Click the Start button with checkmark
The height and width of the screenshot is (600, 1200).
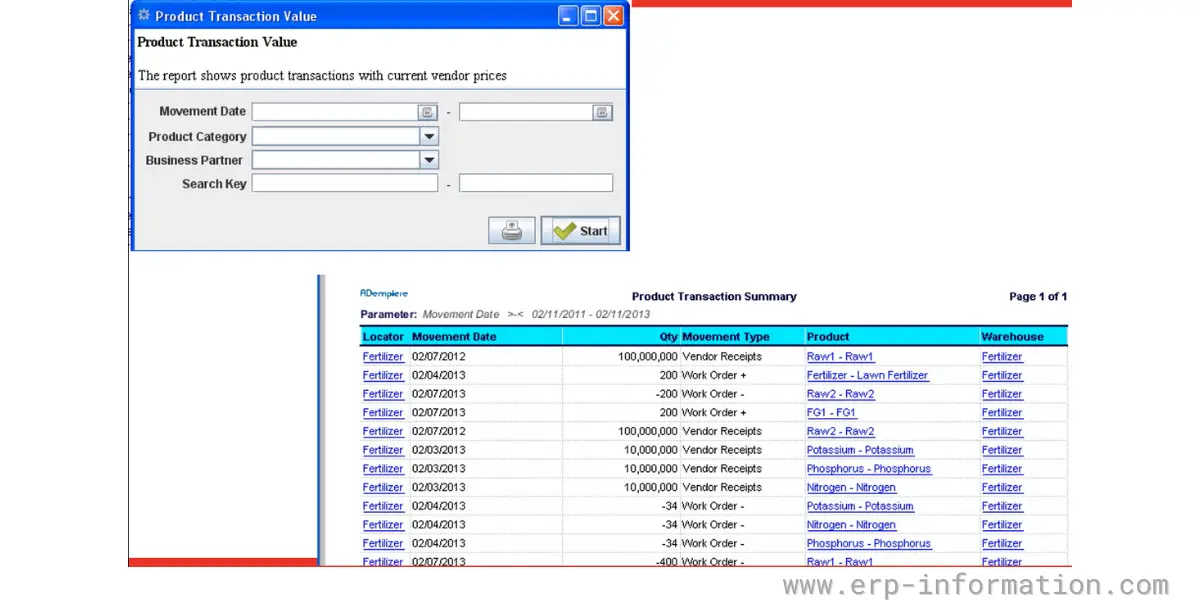pos(581,230)
